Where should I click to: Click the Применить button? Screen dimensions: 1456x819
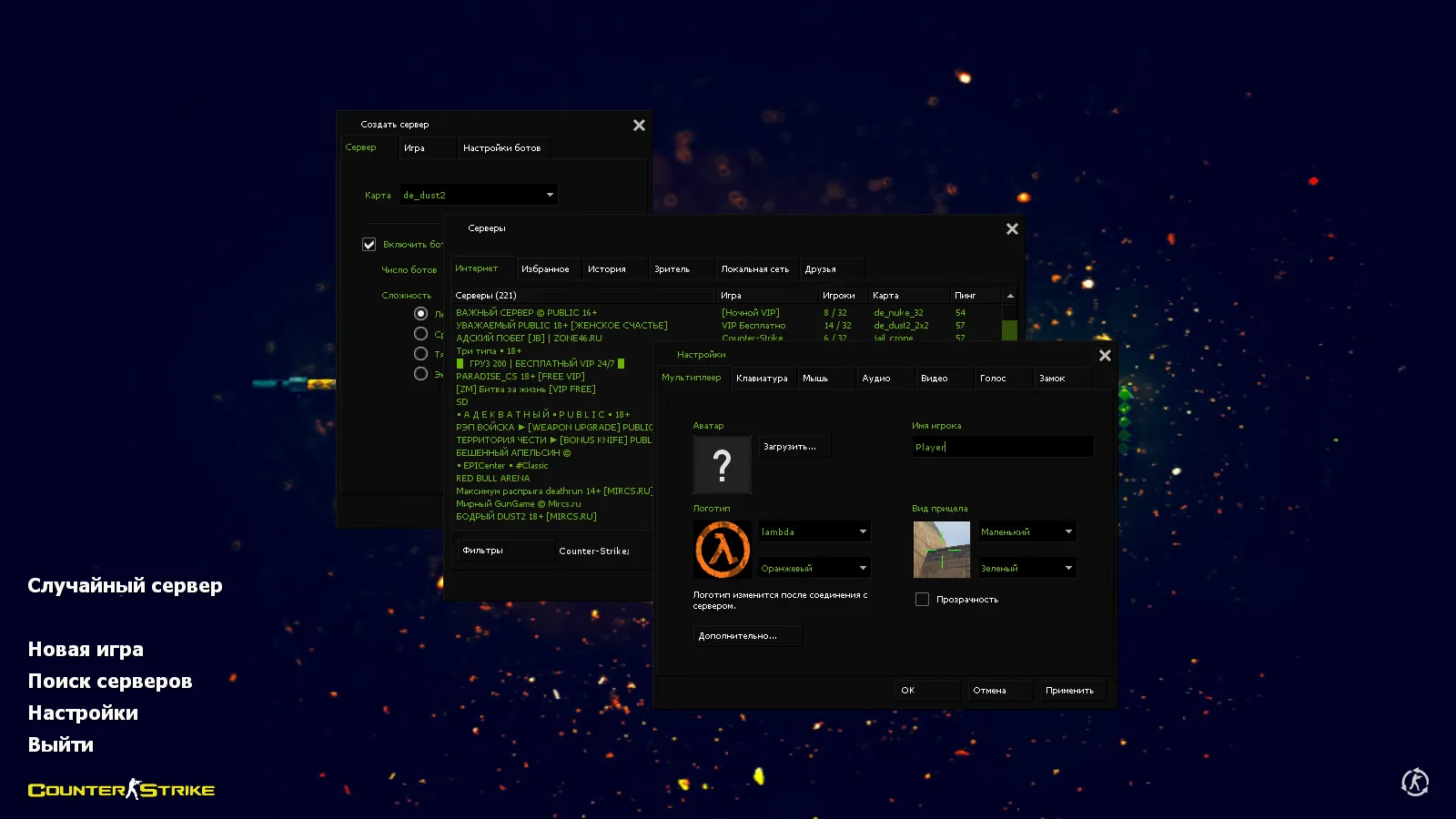coord(1072,690)
